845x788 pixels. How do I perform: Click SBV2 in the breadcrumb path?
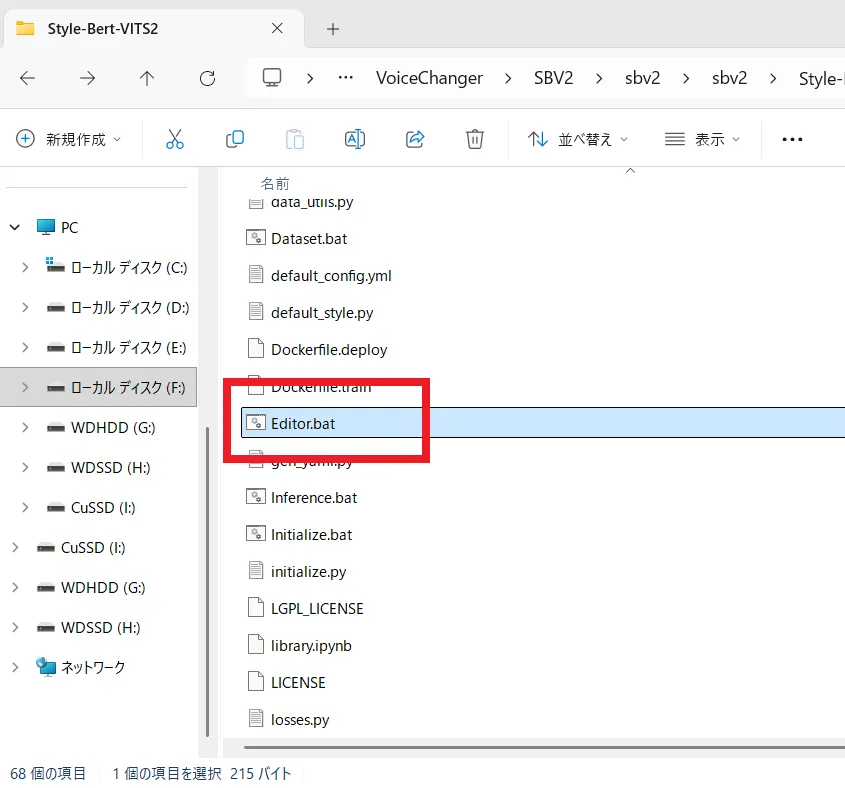(x=553, y=78)
